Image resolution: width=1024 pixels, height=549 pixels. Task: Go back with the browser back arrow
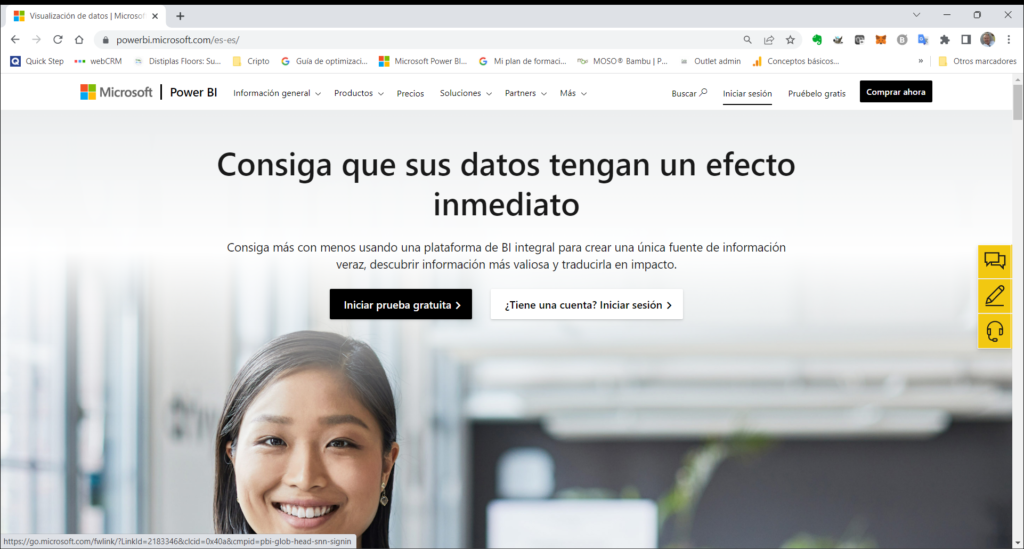(x=15, y=40)
